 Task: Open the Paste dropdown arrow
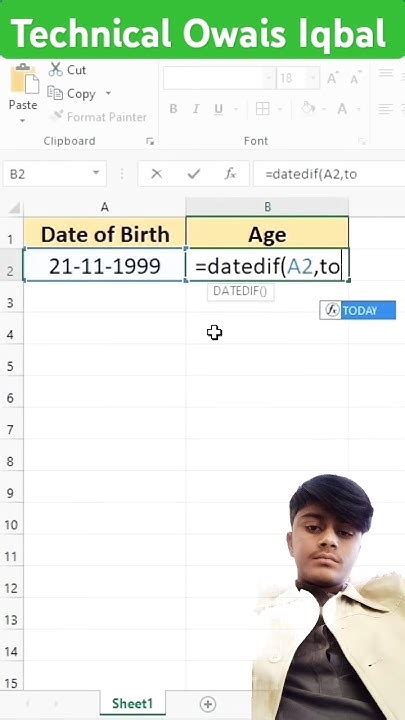click(22, 121)
